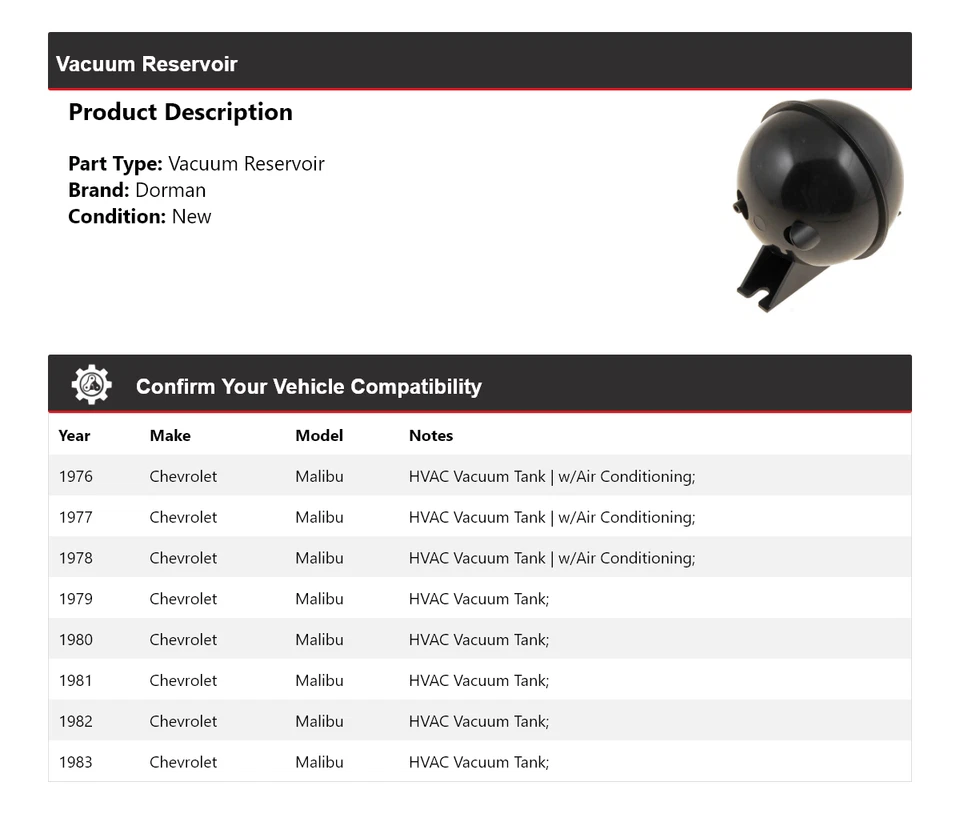Select the 1979 Chevrolet Malibu row
This screenshot has width=960, height=814.
click(479, 599)
